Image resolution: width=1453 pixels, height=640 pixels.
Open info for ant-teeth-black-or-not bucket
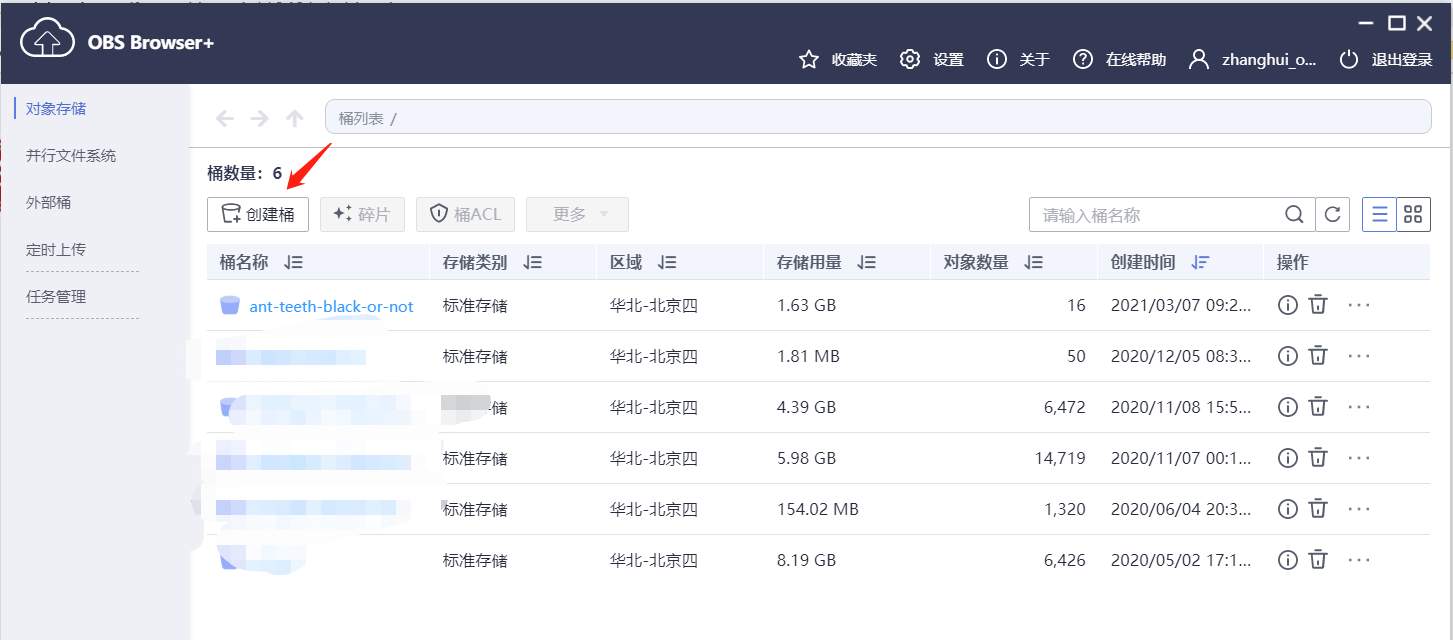pos(1287,305)
